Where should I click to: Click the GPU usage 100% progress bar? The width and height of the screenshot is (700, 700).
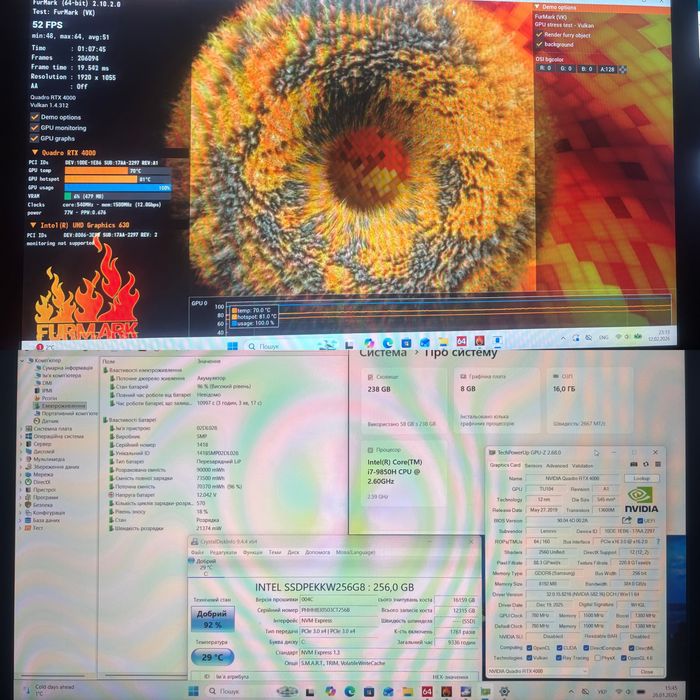tap(118, 188)
